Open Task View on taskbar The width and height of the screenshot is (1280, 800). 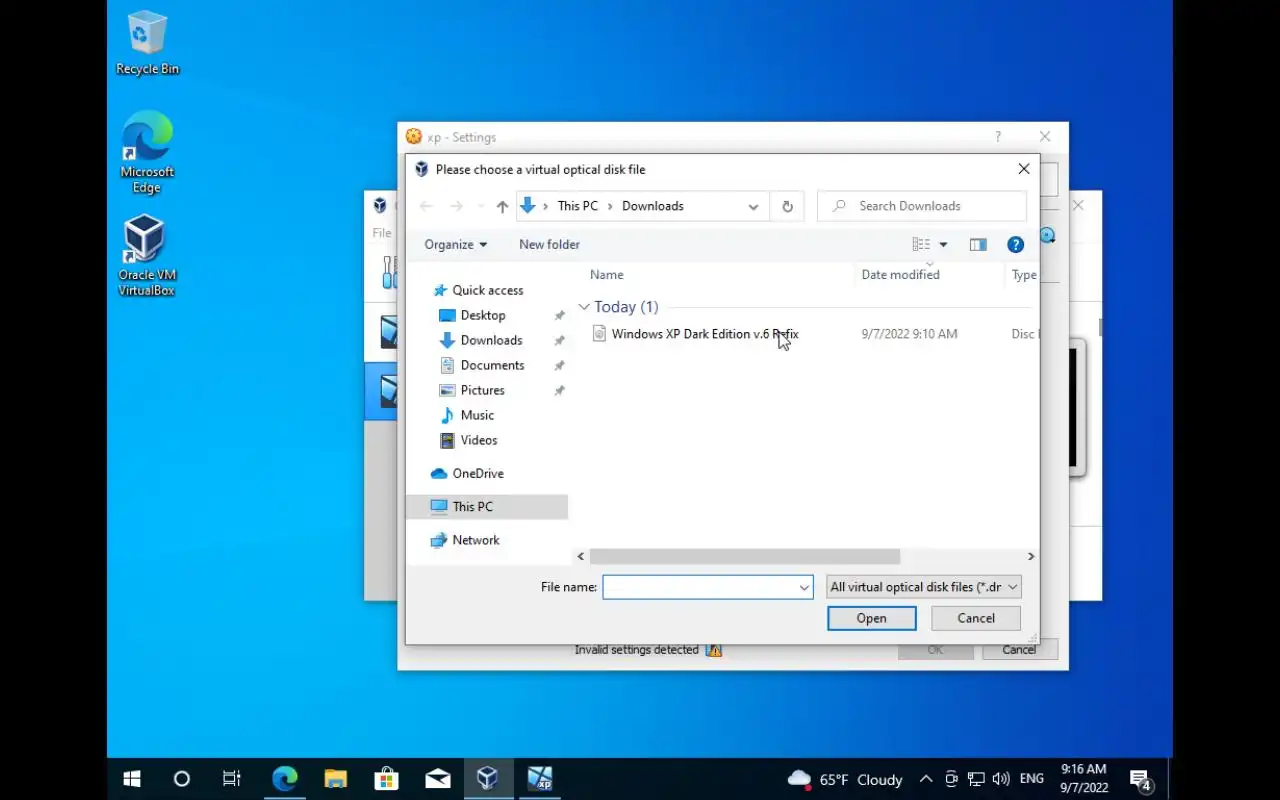click(x=231, y=778)
